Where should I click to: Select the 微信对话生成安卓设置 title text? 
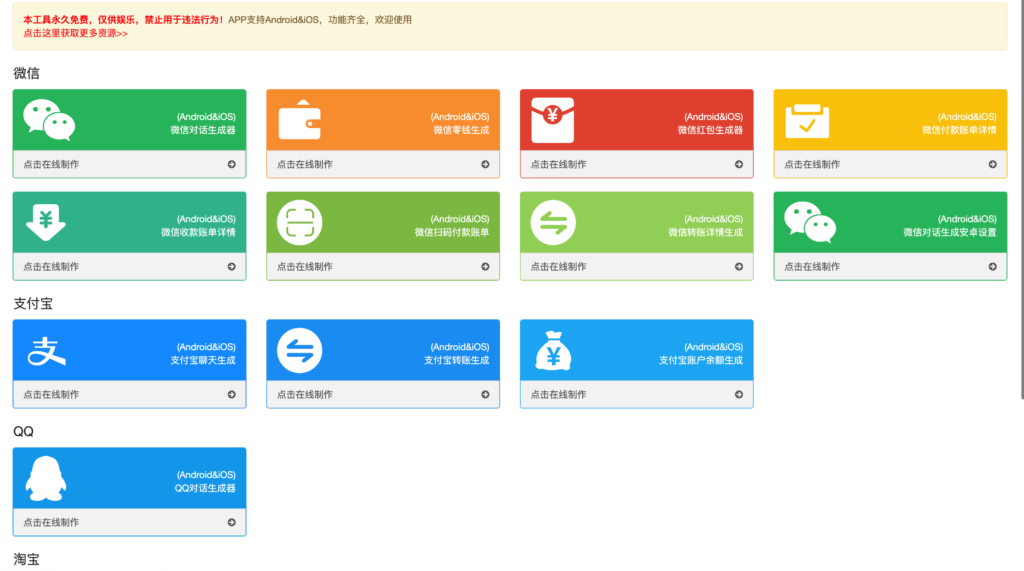pos(950,232)
